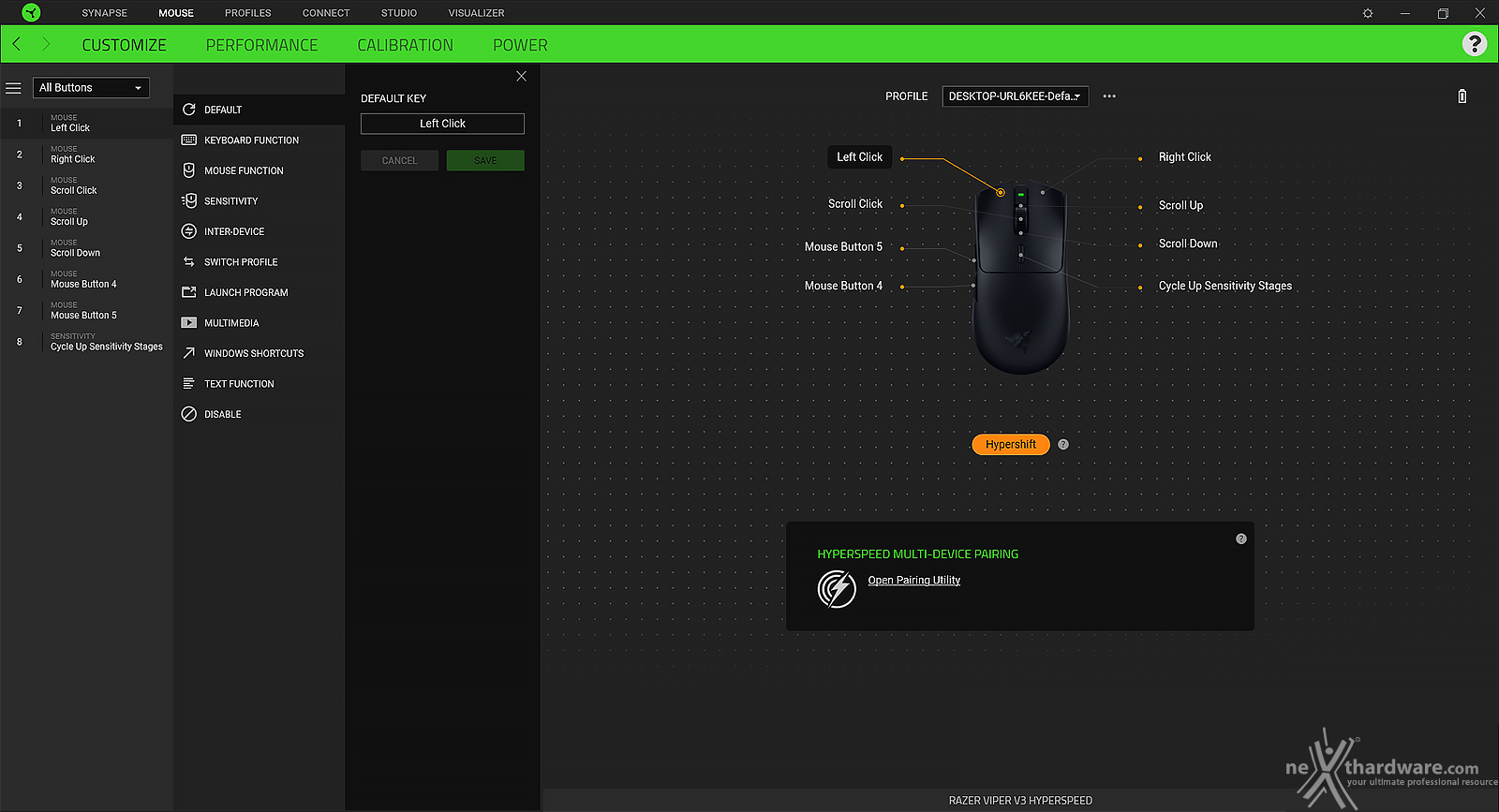The height and width of the screenshot is (812, 1499).
Task: Click the Windows Shortcuts arrow icon
Action: coord(188,353)
